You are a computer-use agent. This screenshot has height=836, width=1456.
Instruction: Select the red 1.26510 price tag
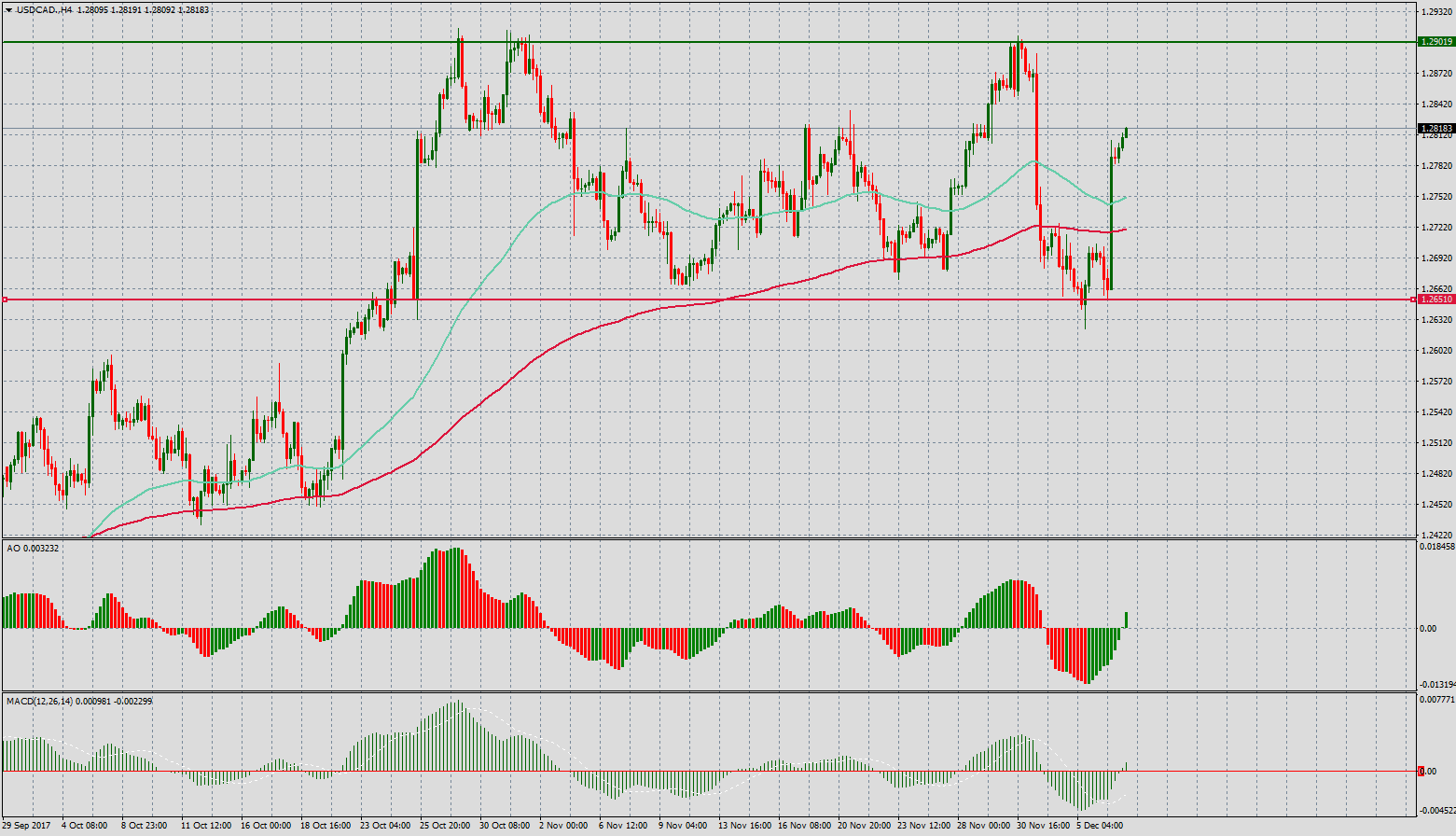(1435, 300)
